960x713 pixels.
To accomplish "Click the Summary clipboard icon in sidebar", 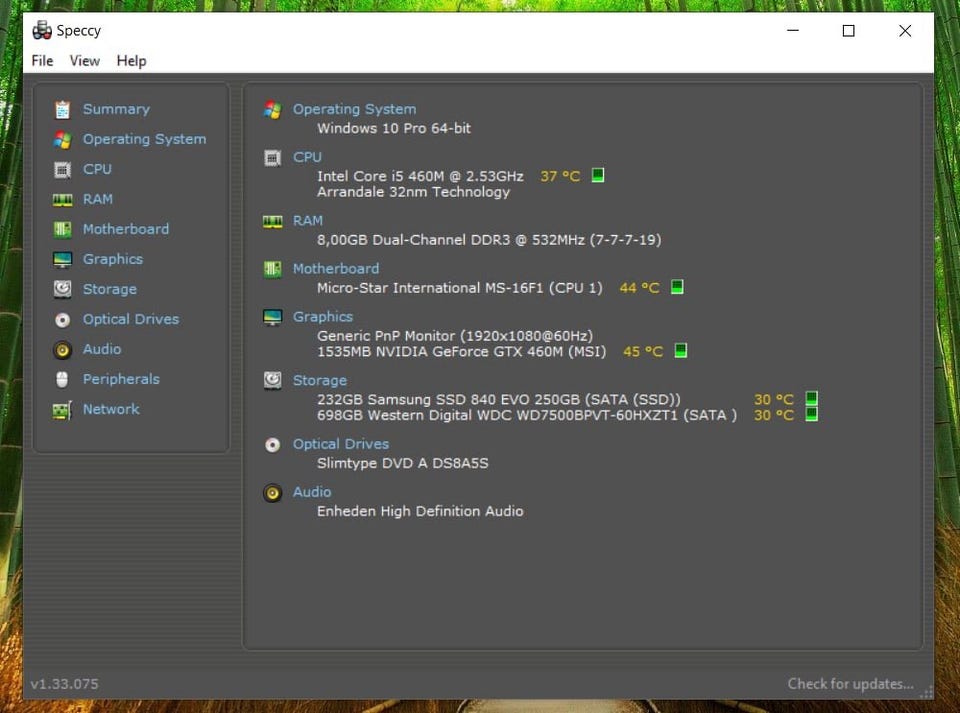I will 62,110.
